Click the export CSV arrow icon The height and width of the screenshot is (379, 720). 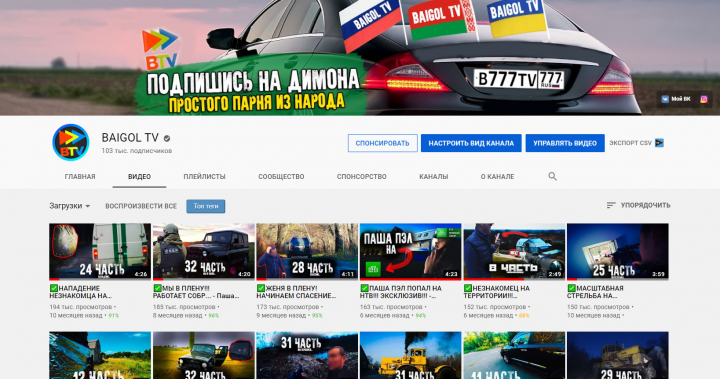coord(659,143)
